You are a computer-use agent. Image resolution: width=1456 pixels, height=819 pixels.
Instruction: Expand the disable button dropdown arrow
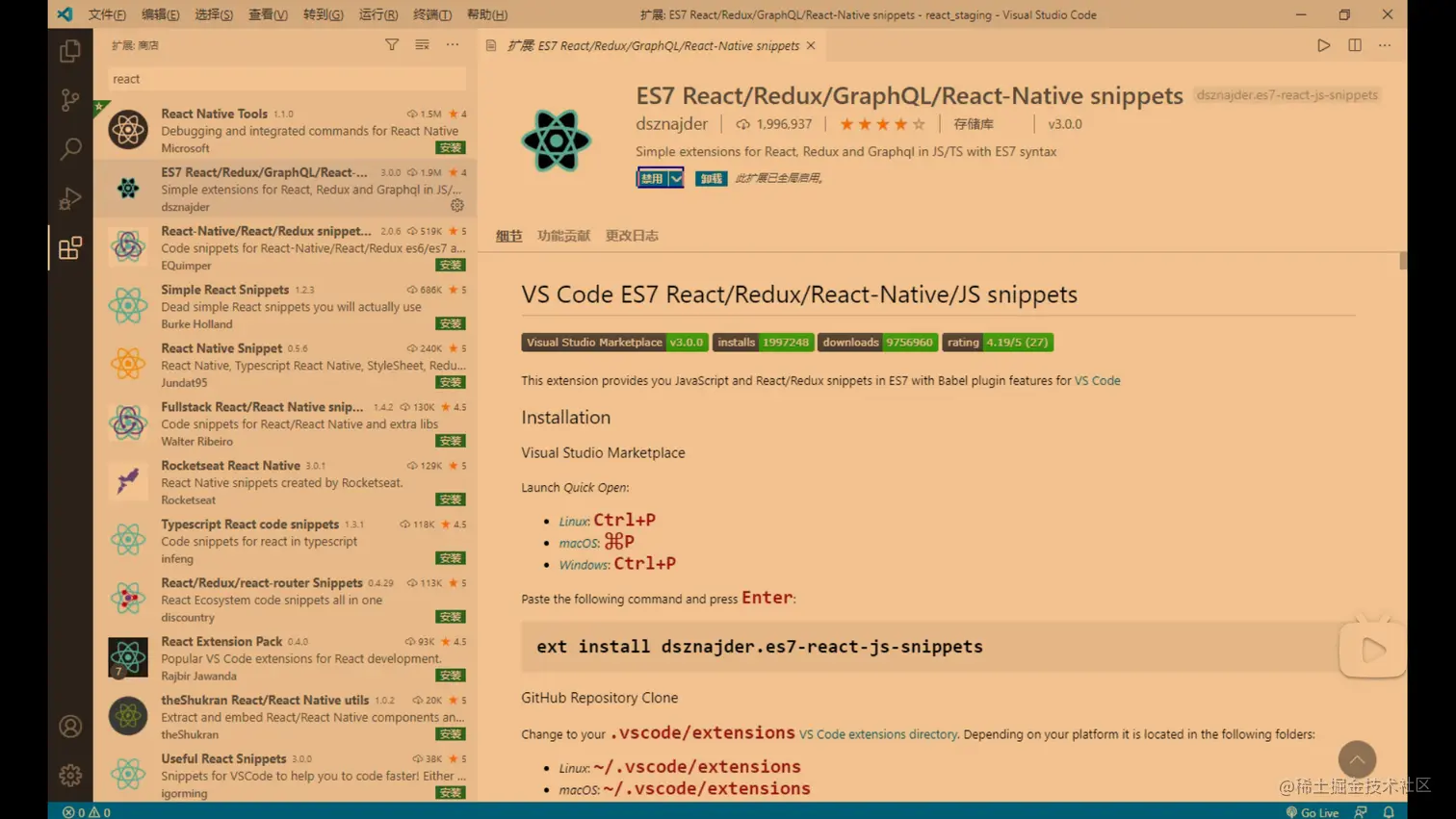pyautogui.click(x=676, y=178)
